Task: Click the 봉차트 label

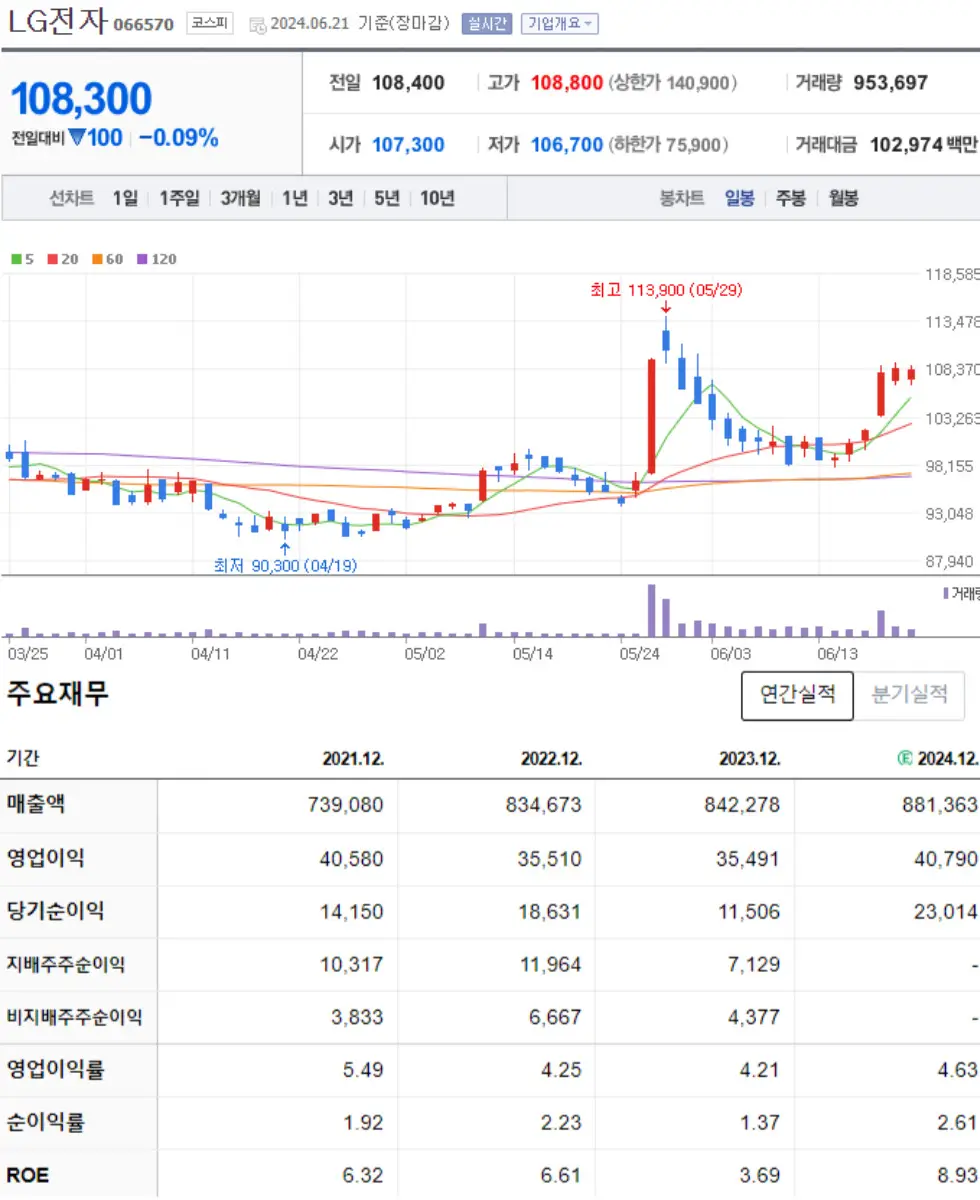Action: (x=682, y=198)
